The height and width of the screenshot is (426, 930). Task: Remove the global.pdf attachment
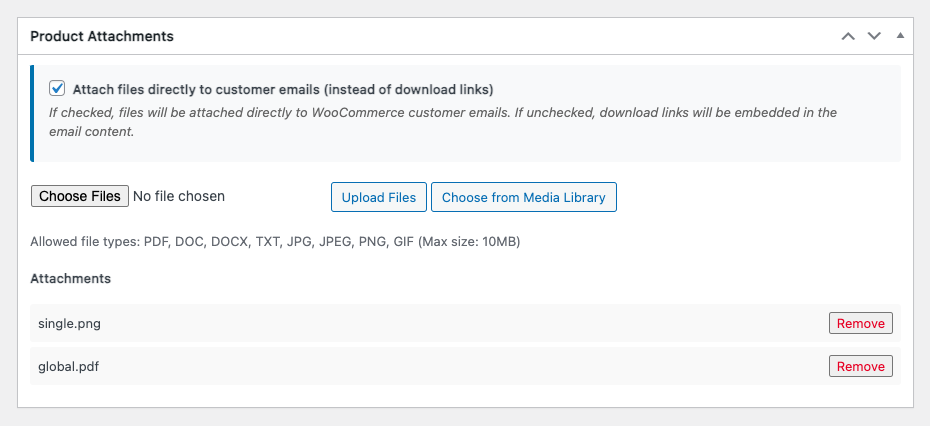[x=860, y=366]
